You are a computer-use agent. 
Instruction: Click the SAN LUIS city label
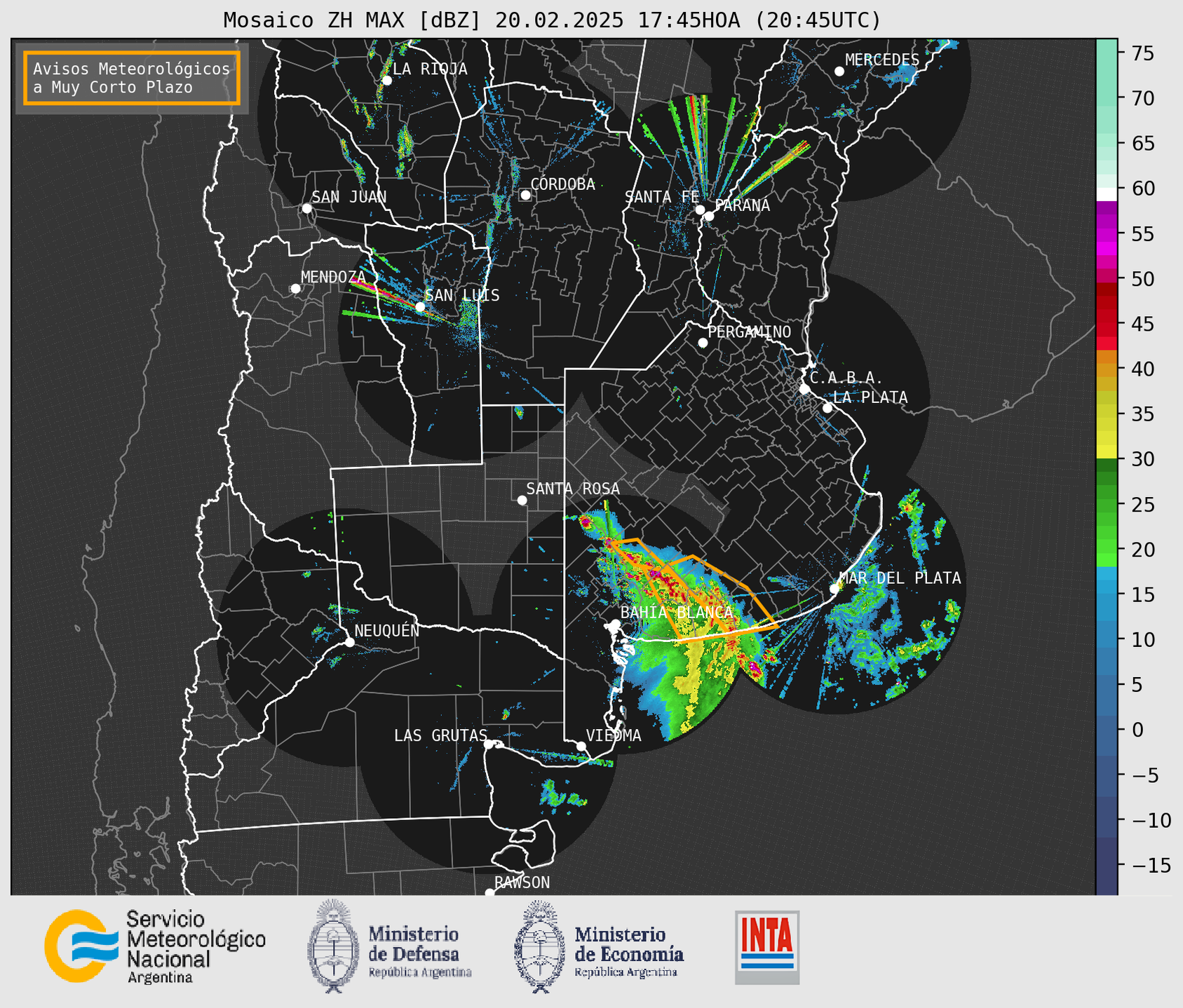click(462, 295)
